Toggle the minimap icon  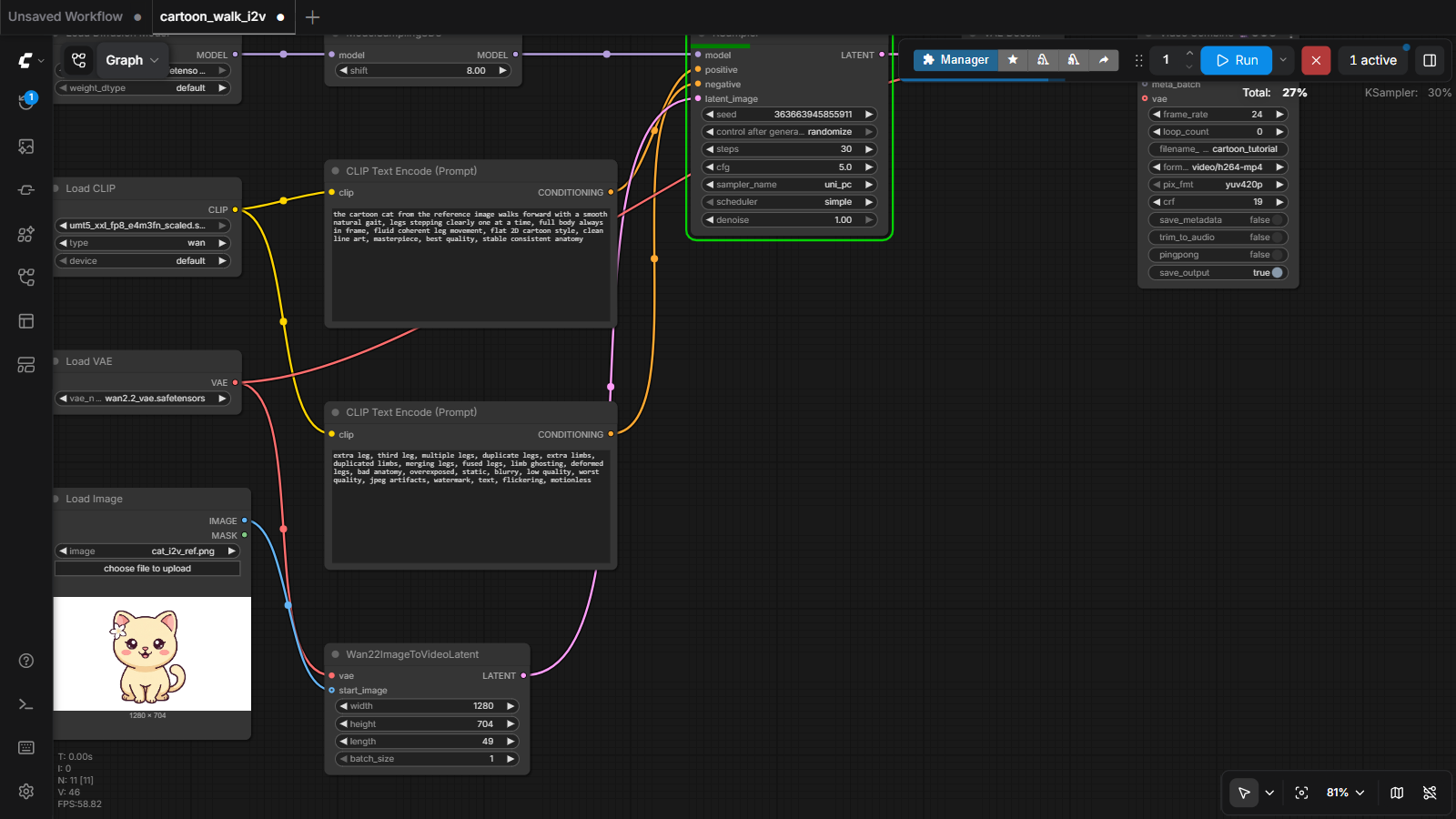[1397, 793]
